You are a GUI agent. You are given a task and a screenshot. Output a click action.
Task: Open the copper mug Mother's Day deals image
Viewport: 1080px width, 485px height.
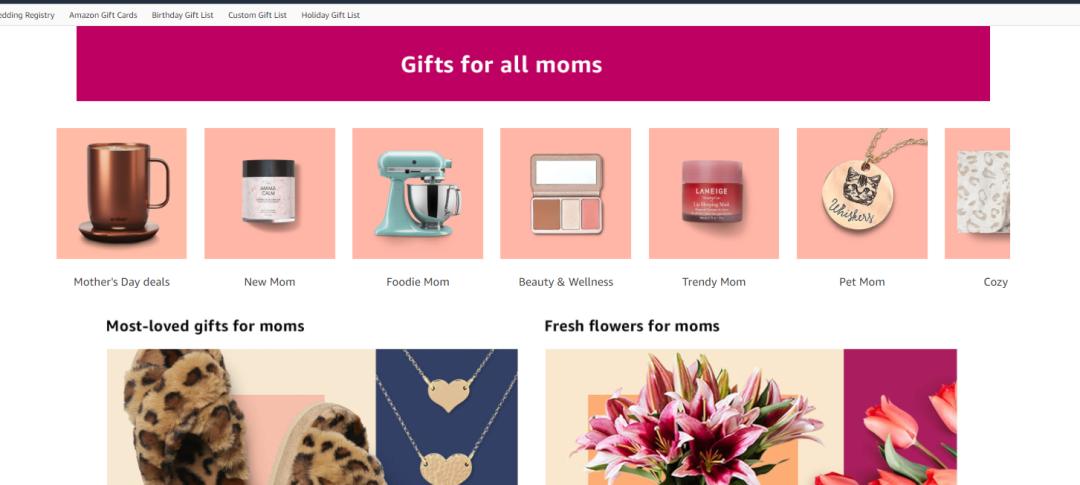coord(121,194)
